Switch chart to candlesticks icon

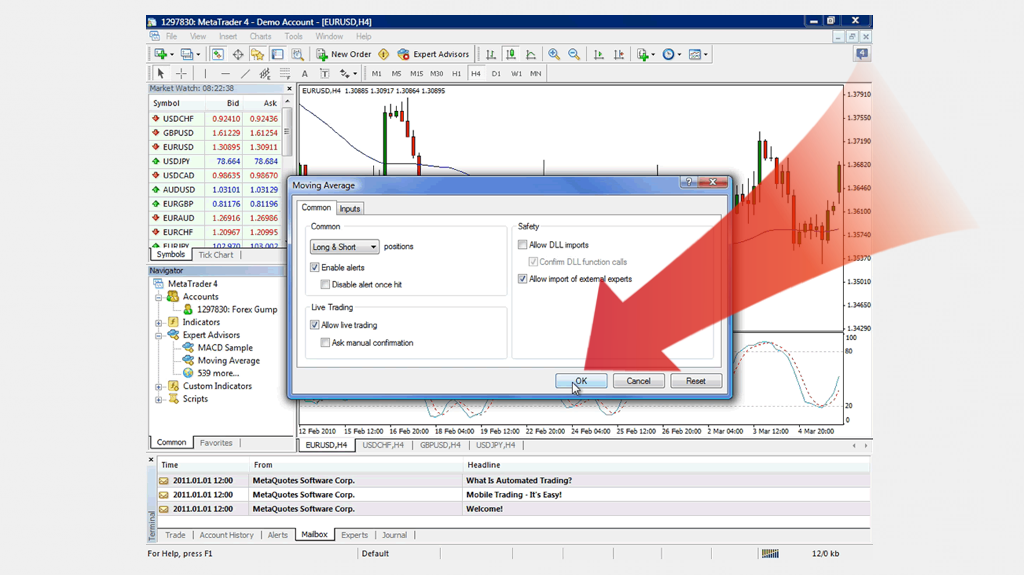pyautogui.click(x=511, y=54)
